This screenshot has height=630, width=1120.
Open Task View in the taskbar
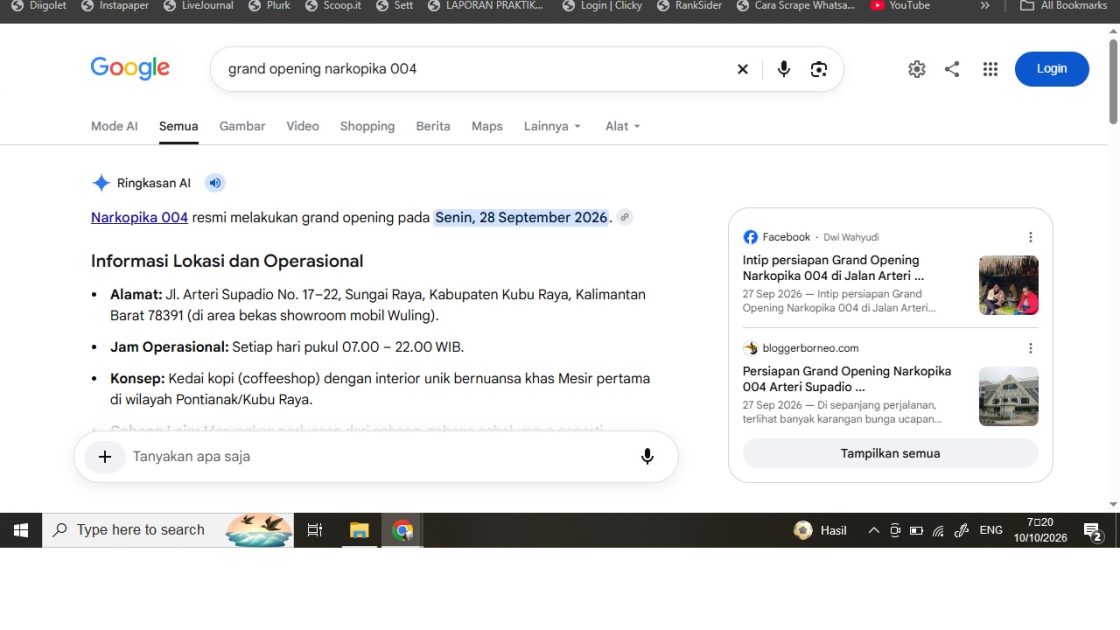point(314,530)
